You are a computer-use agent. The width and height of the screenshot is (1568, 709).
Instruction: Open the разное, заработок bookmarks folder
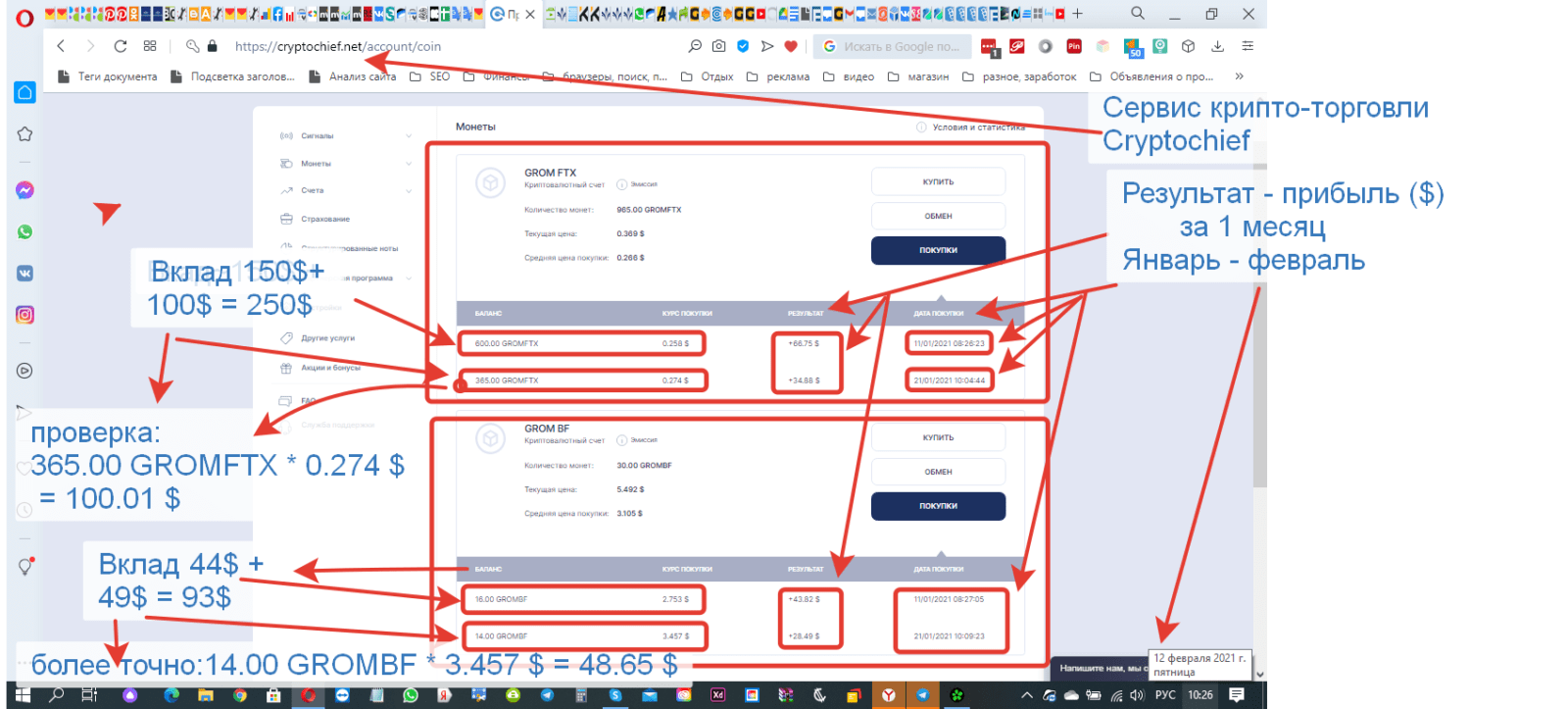[1019, 76]
